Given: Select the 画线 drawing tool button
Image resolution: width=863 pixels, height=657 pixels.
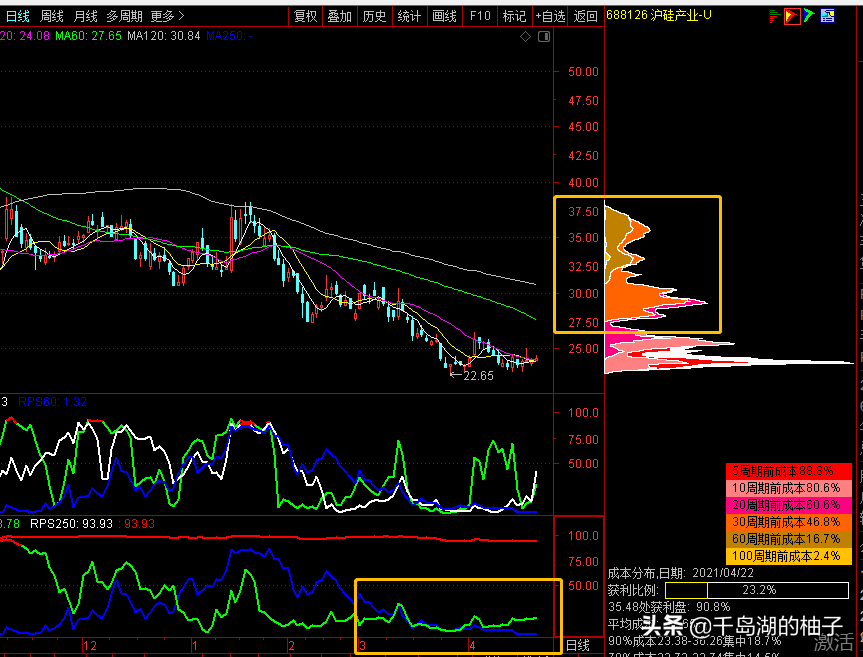Looking at the screenshot, I should pos(444,17).
